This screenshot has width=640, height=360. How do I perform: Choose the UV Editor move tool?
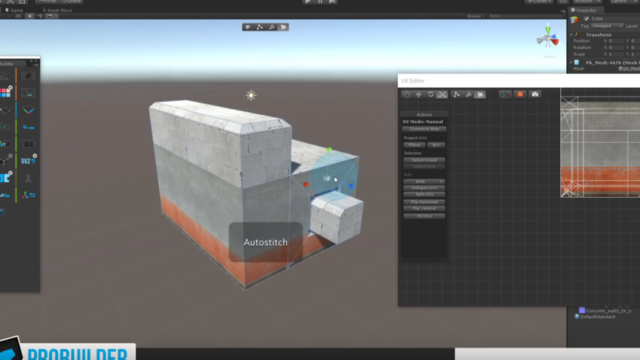pos(418,95)
